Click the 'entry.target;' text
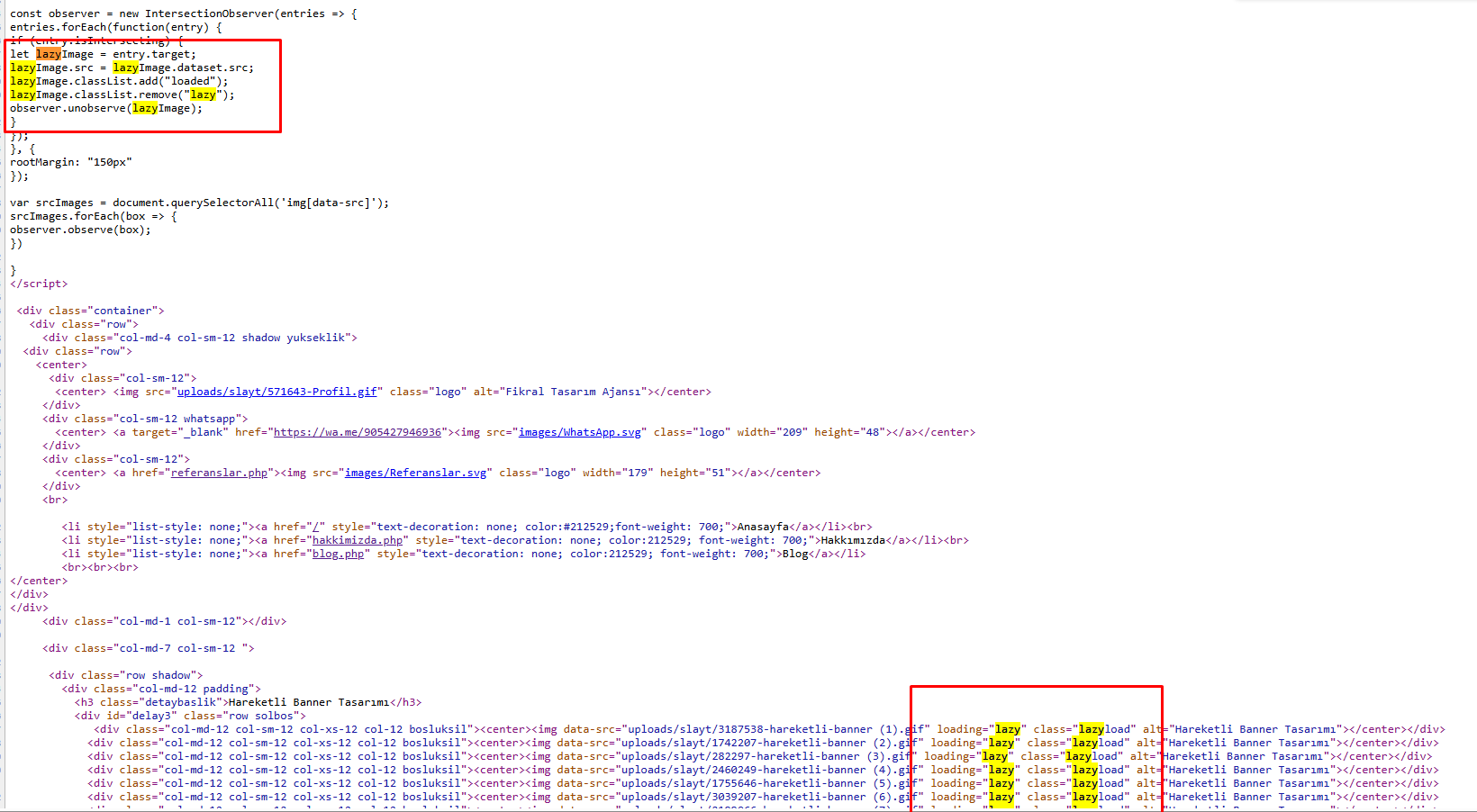The height and width of the screenshot is (812, 1477). [154, 54]
